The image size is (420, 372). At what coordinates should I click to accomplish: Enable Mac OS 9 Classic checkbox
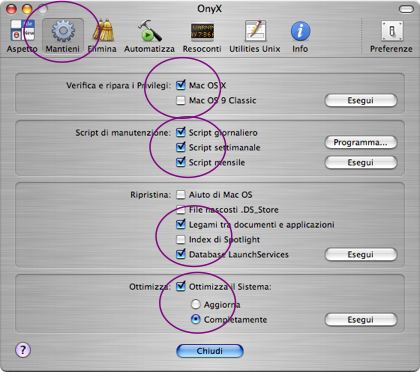click(x=181, y=100)
